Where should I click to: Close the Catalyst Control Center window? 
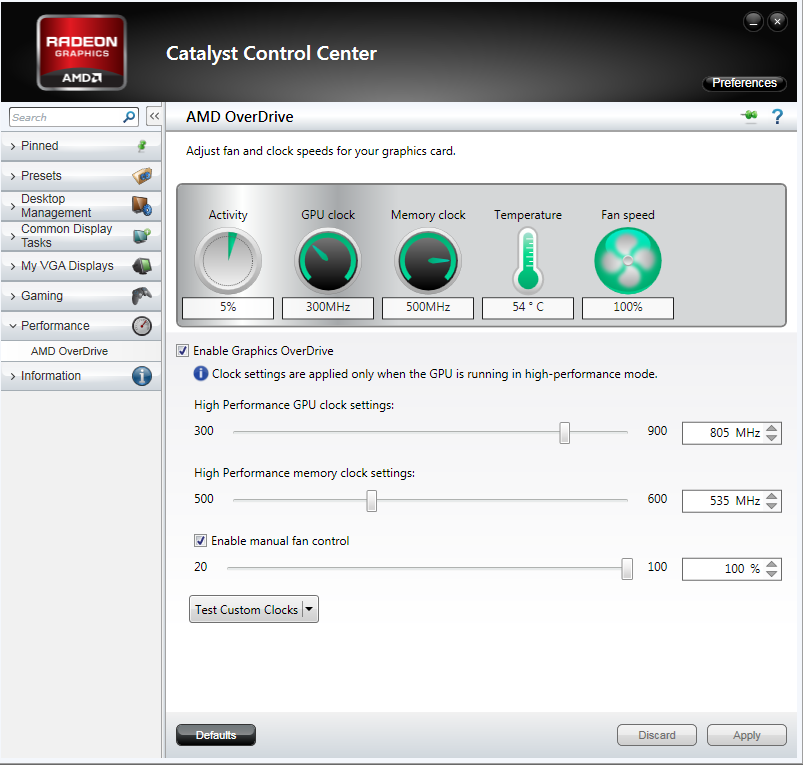777,22
